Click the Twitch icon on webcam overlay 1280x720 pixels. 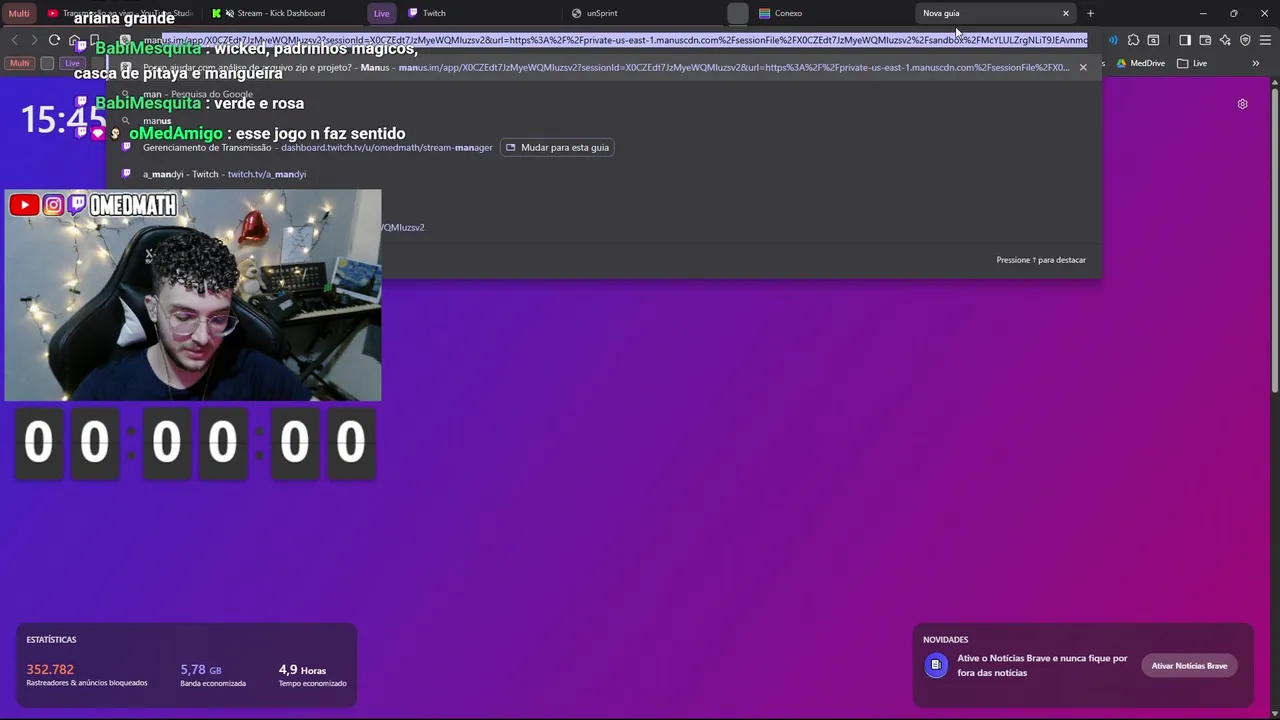77,205
